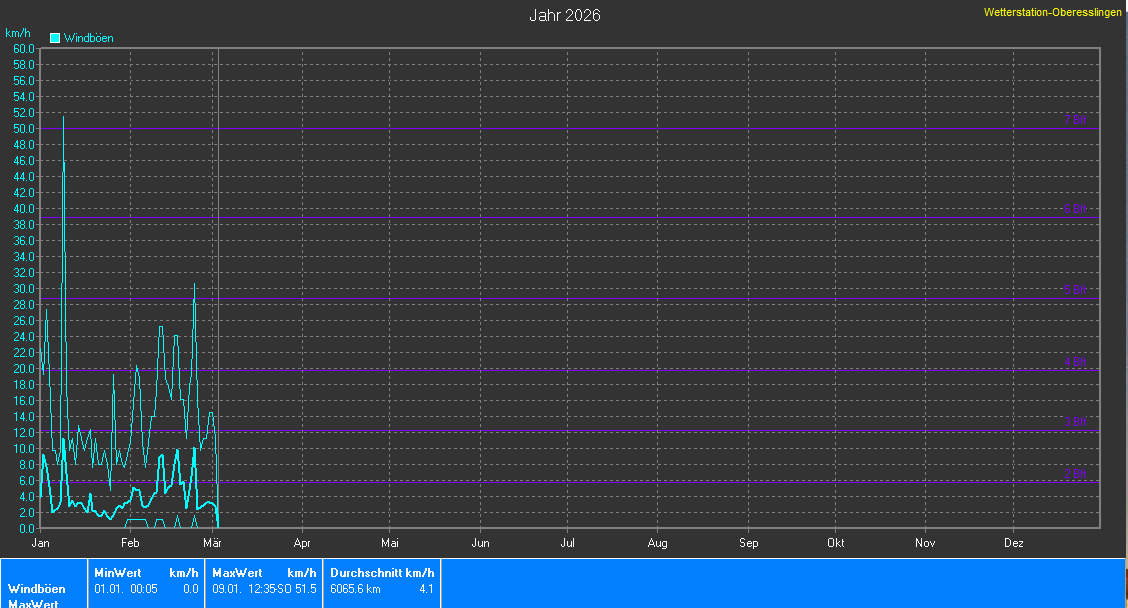1128x608 pixels.
Task: Click the 6 Bft threshold label
Action: (1075, 209)
